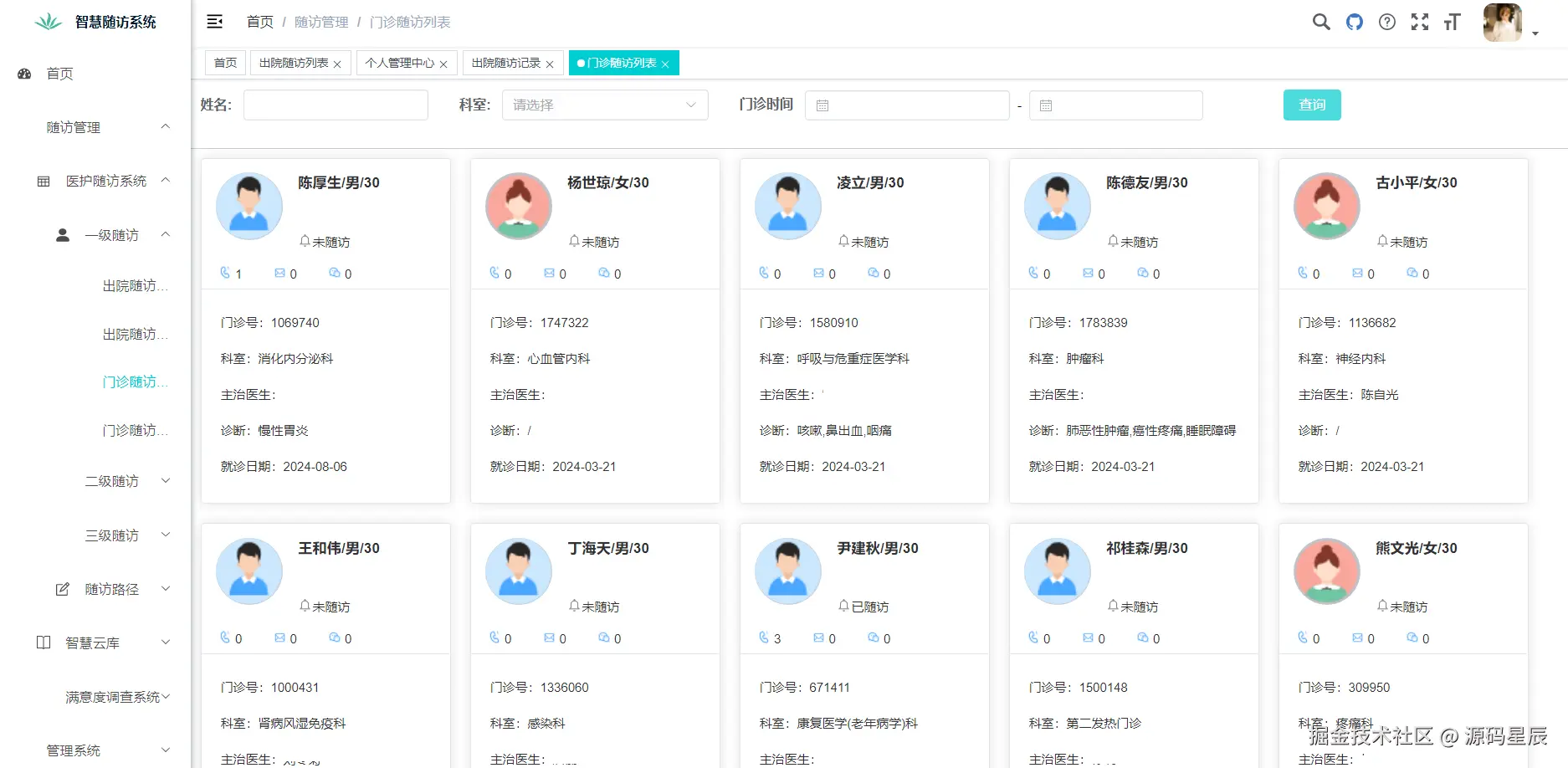The width and height of the screenshot is (1568, 768).
Task: Click the 首页 breadcrumb link
Action: coord(260,22)
